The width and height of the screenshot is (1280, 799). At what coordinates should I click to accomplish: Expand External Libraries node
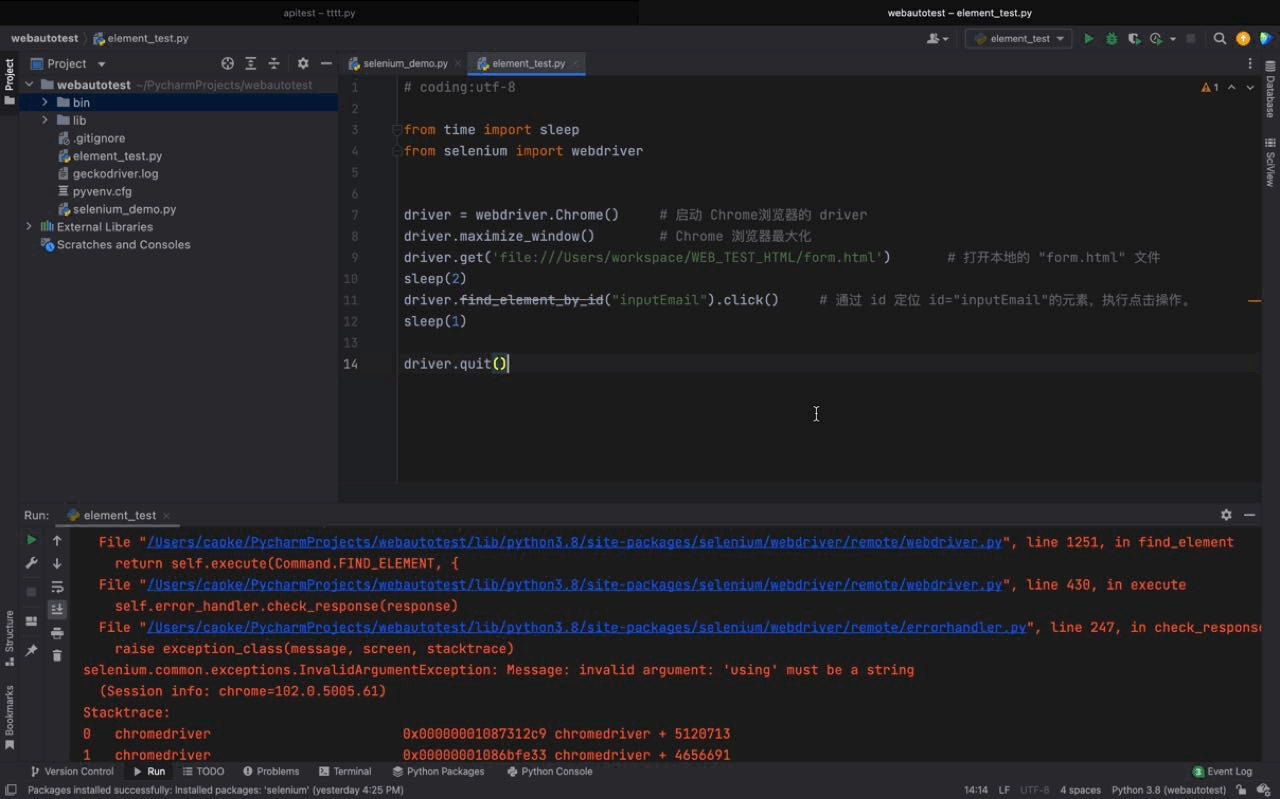(29, 227)
